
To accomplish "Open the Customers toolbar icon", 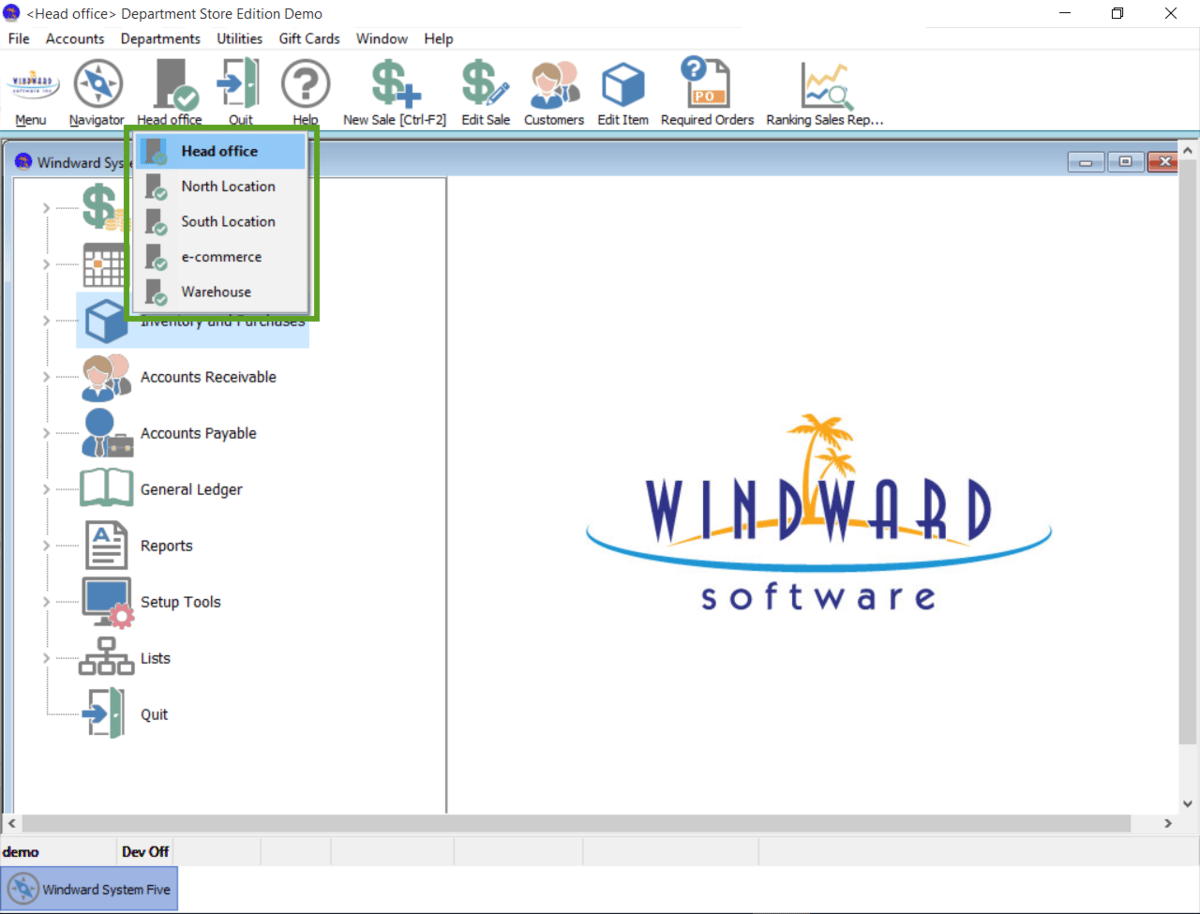I will click(x=553, y=86).
